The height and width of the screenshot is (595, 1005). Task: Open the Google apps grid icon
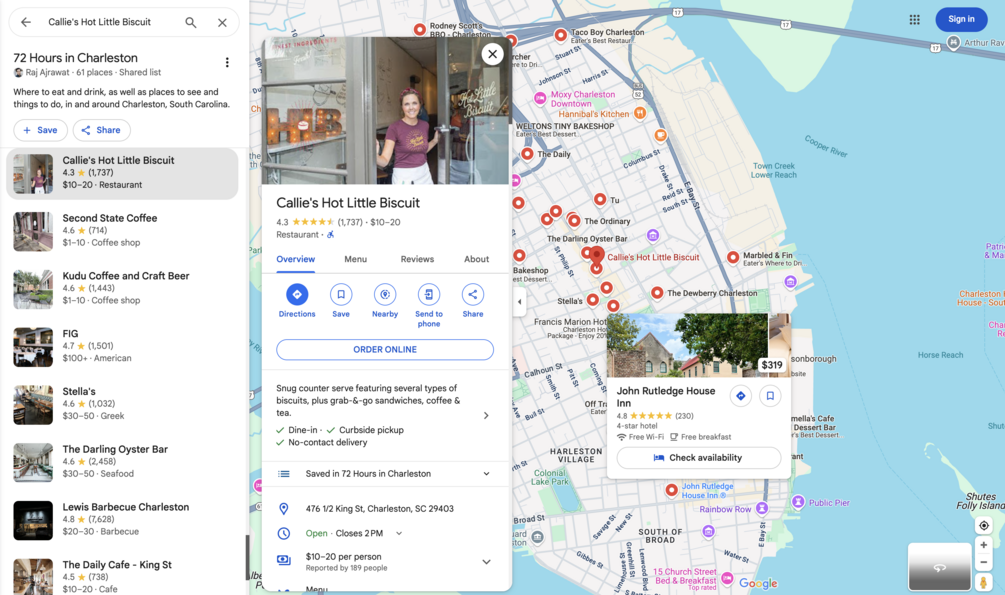(x=915, y=19)
